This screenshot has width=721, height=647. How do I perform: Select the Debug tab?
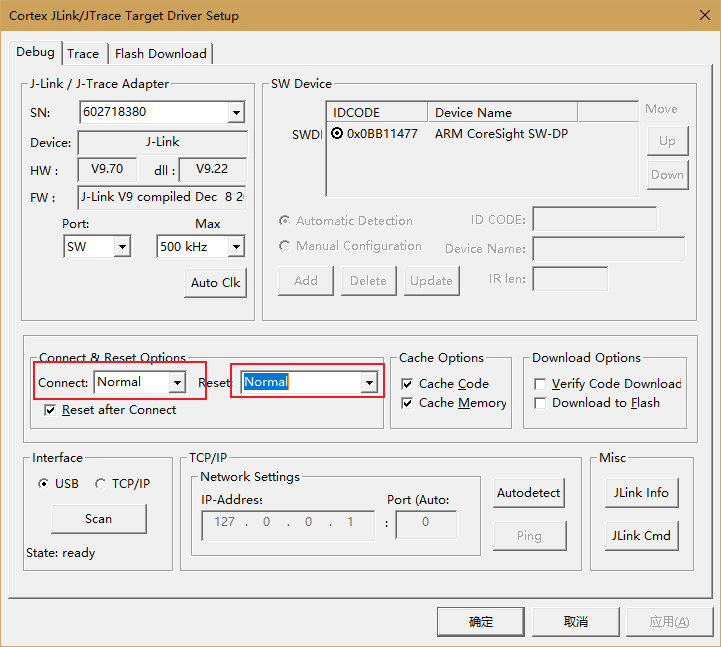[x=35, y=52]
